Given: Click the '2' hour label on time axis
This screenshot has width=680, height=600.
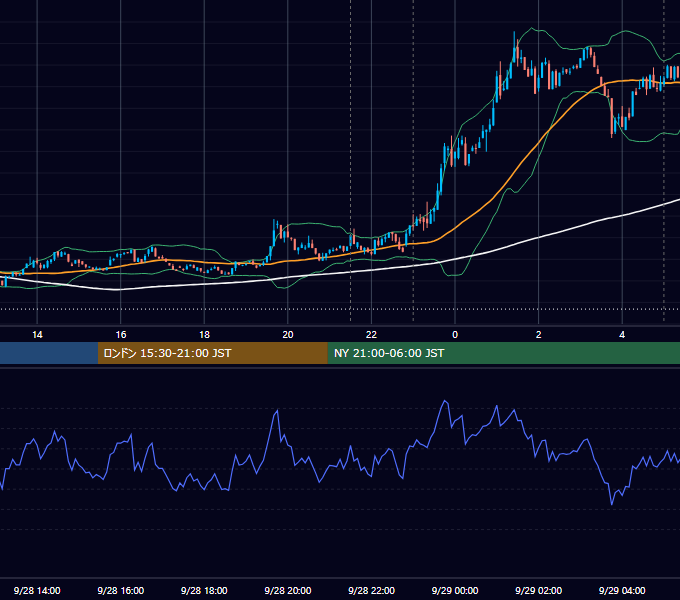Looking at the screenshot, I should 539,335.
